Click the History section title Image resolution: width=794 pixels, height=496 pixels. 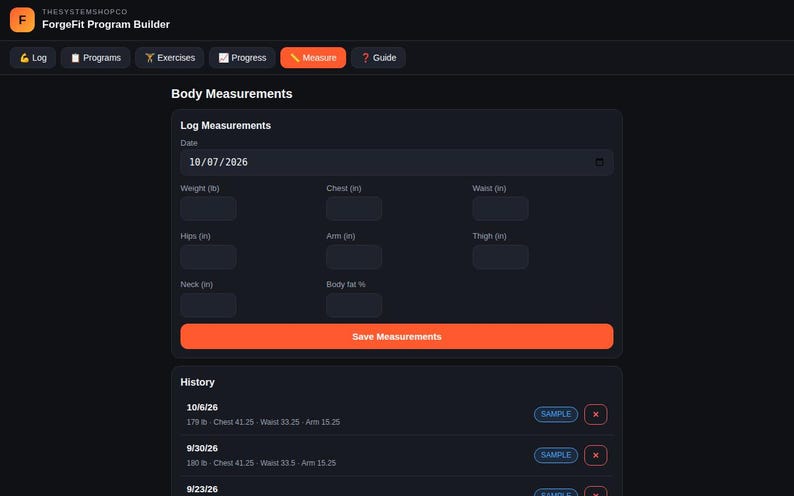pyautogui.click(x=197, y=382)
